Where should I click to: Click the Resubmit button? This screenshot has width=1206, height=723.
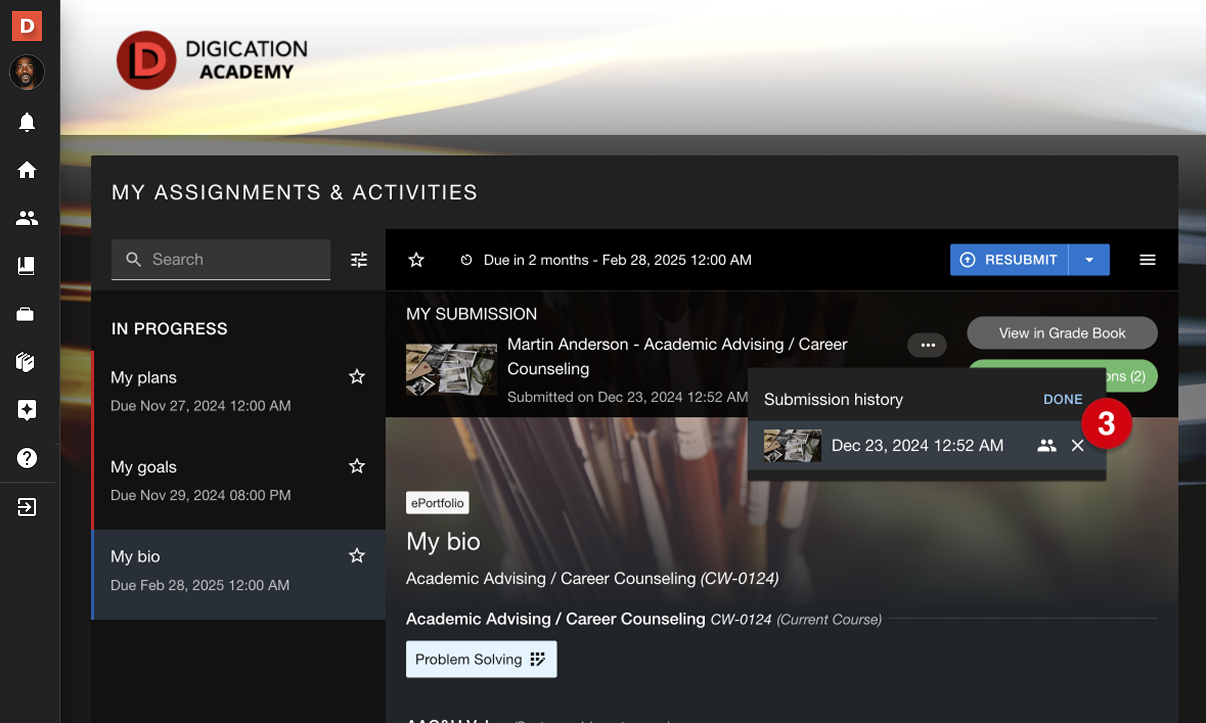click(1009, 260)
